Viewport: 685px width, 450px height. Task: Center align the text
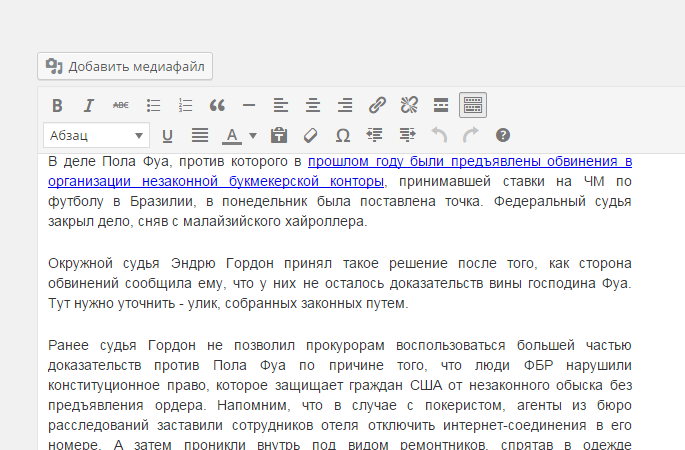pyautogui.click(x=313, y=105)
